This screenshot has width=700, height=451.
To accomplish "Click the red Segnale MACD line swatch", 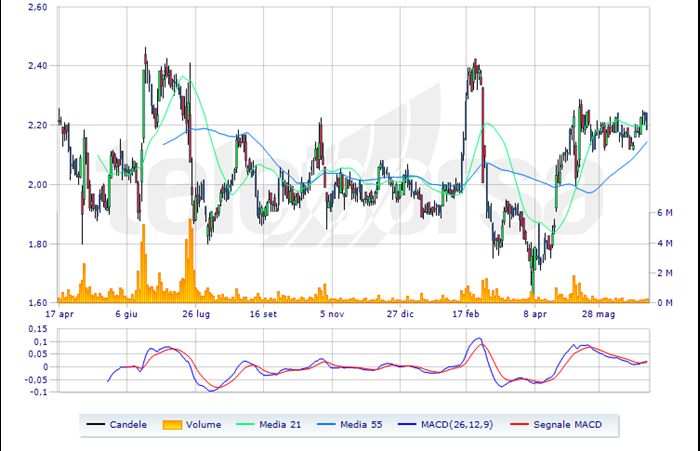I will click(519, 424).
